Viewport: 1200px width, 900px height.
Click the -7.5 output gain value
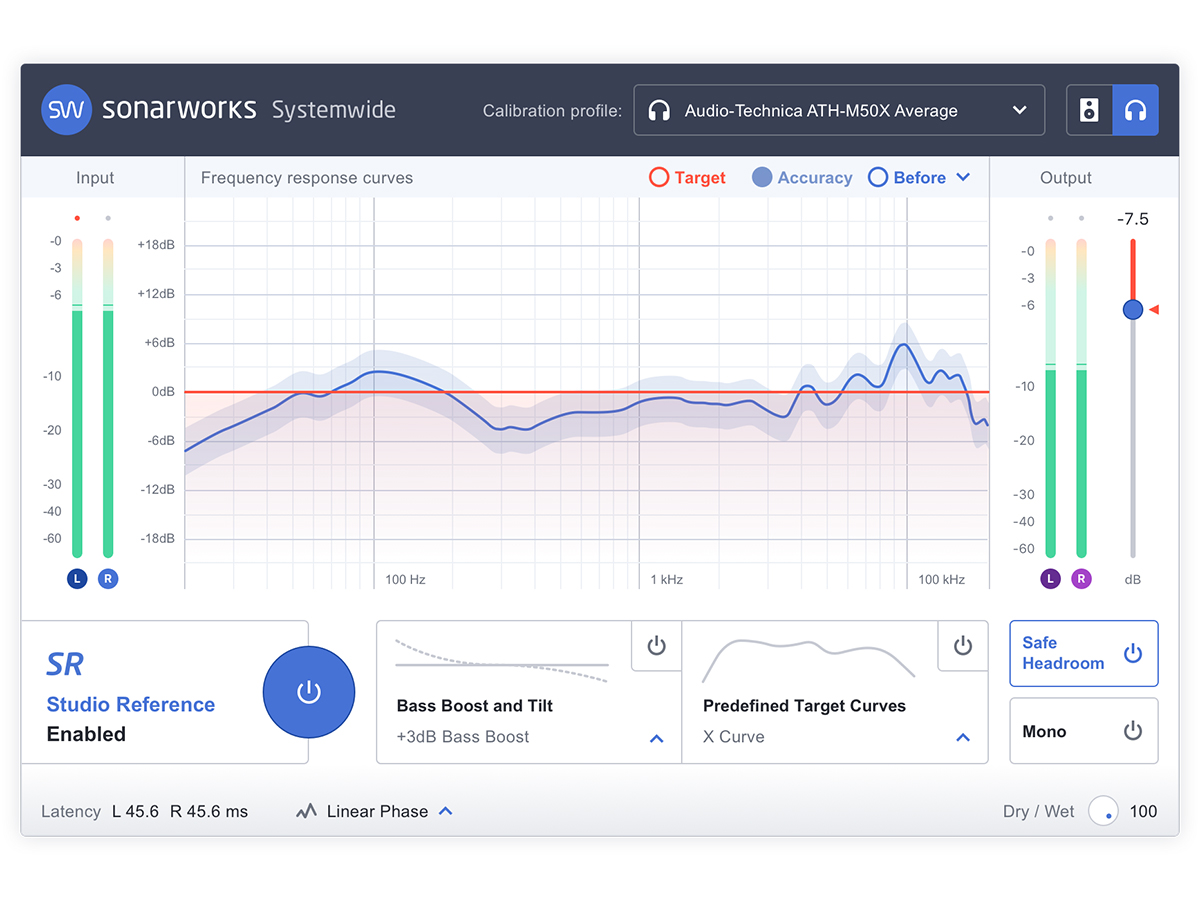(x=1133, y=219)
